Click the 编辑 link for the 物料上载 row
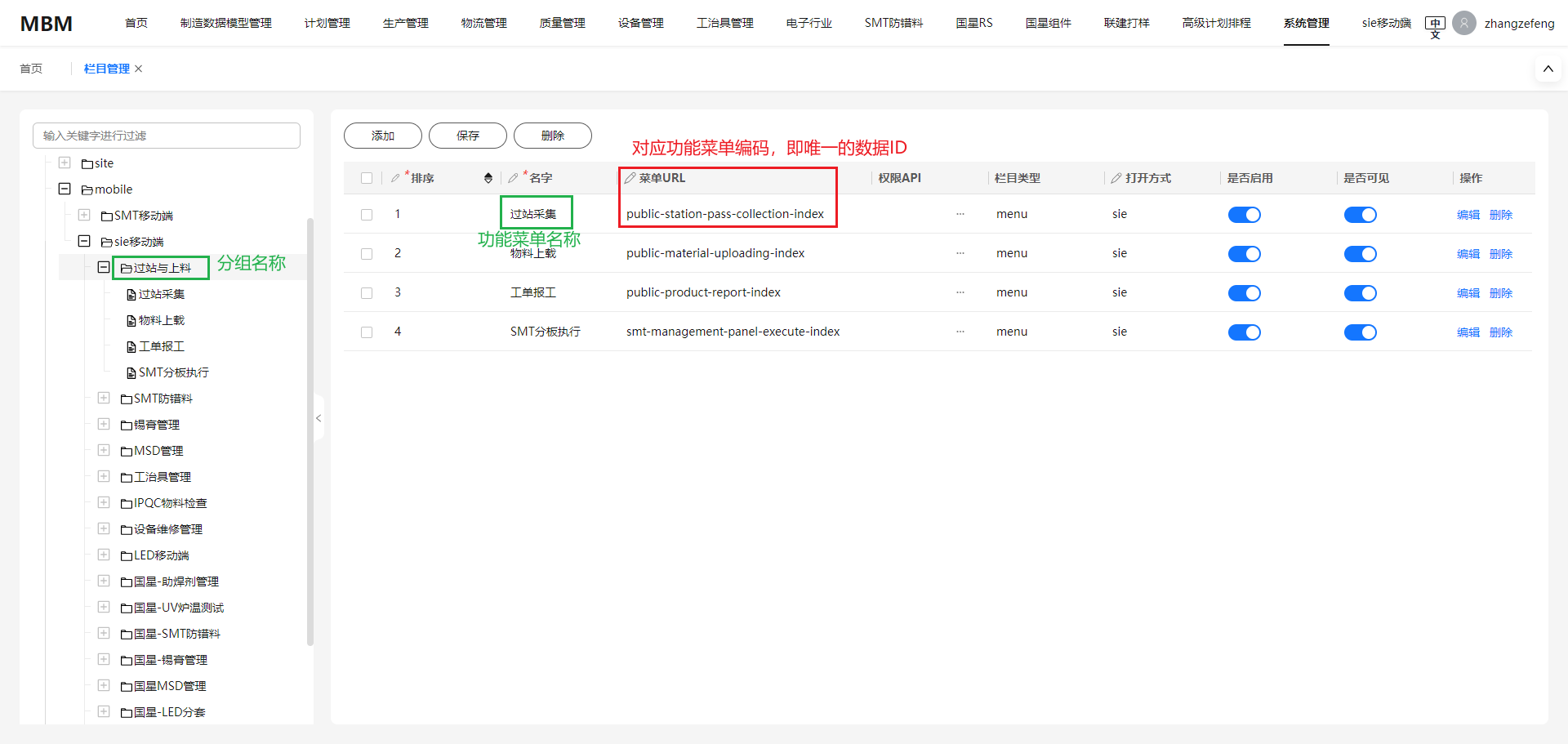The width and height of the screenshot is (1568, 744). (x=1468, y=253)
